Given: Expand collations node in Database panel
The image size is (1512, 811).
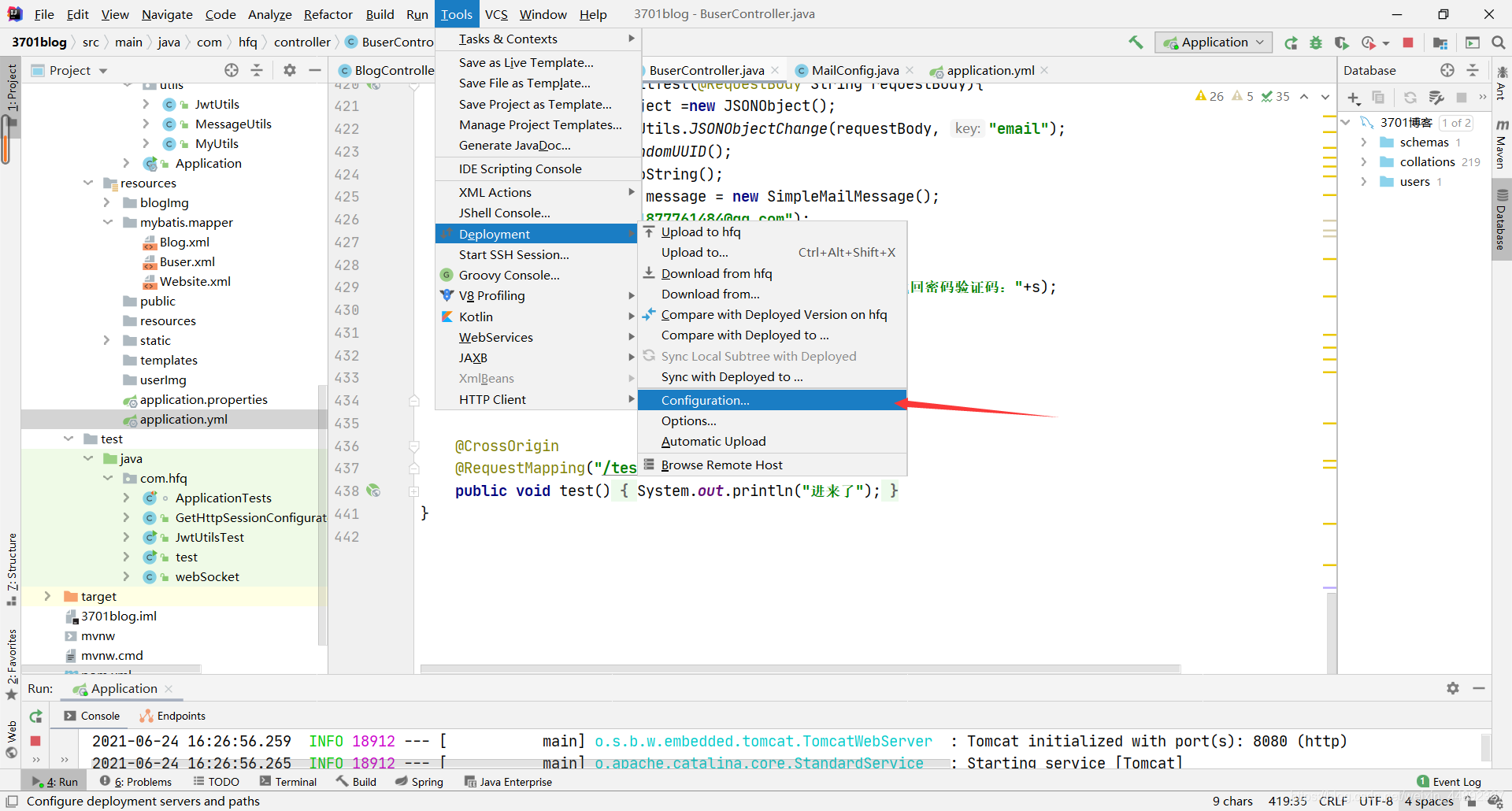Looking at the screenshot, I should pos(1364,161).
